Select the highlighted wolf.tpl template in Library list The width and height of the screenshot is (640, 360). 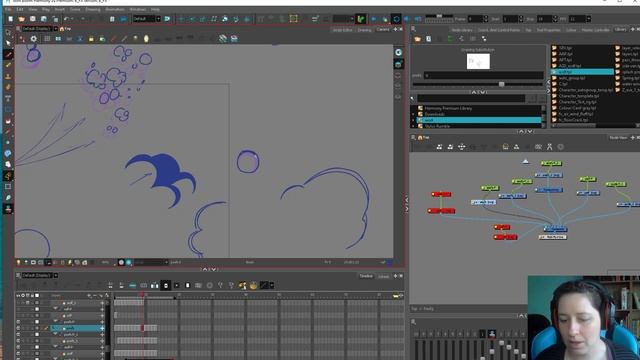tap(582, 71)
